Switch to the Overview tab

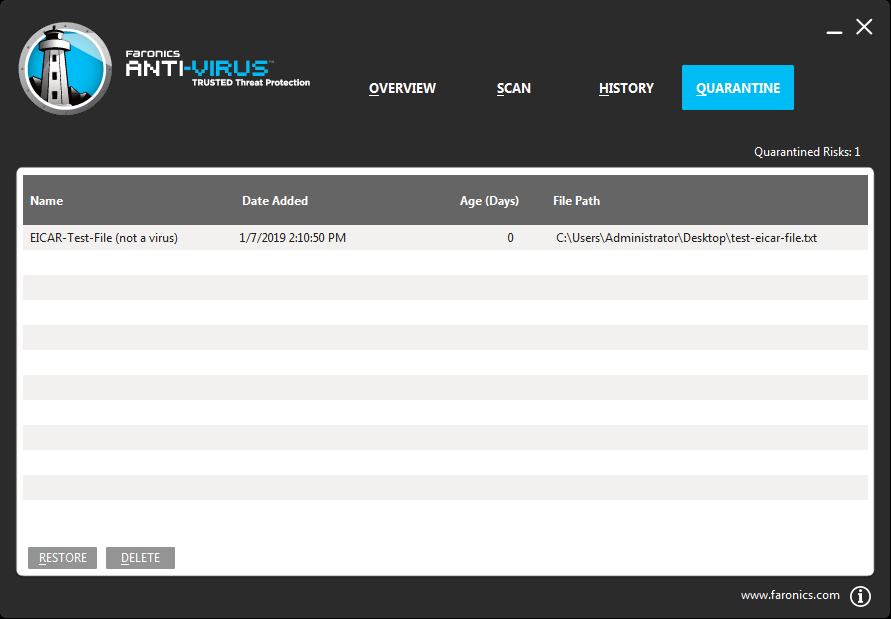point(402,88)
